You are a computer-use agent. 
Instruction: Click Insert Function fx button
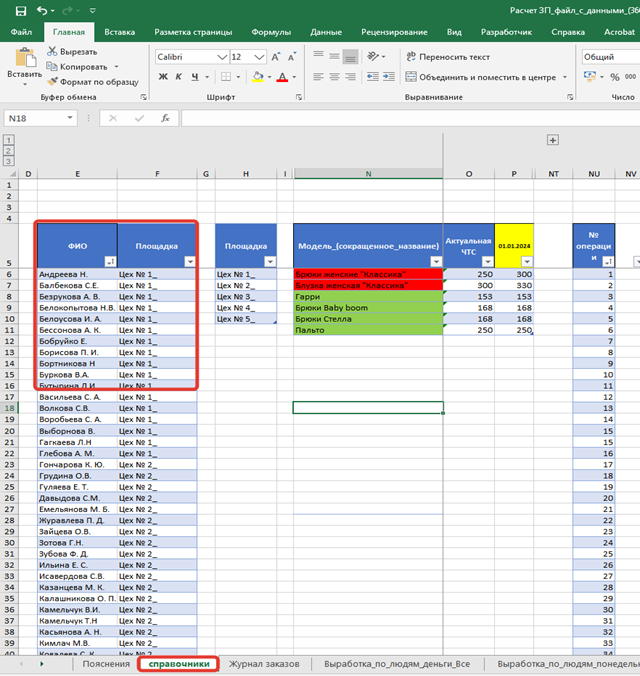point(165,118)
